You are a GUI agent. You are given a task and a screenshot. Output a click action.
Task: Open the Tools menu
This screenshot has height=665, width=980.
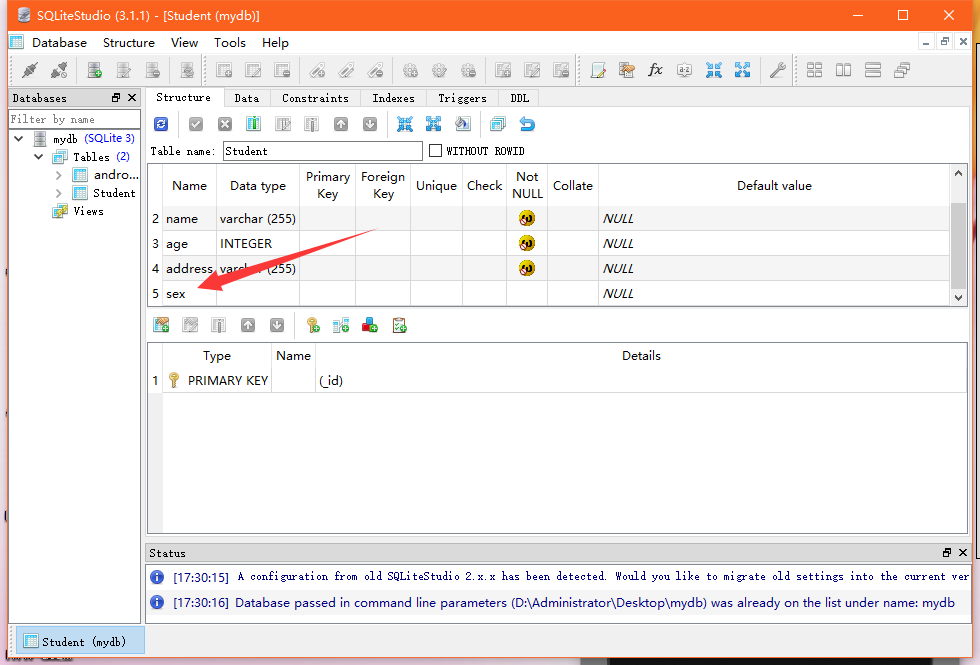pyautogui.click(x=229, y=42)
